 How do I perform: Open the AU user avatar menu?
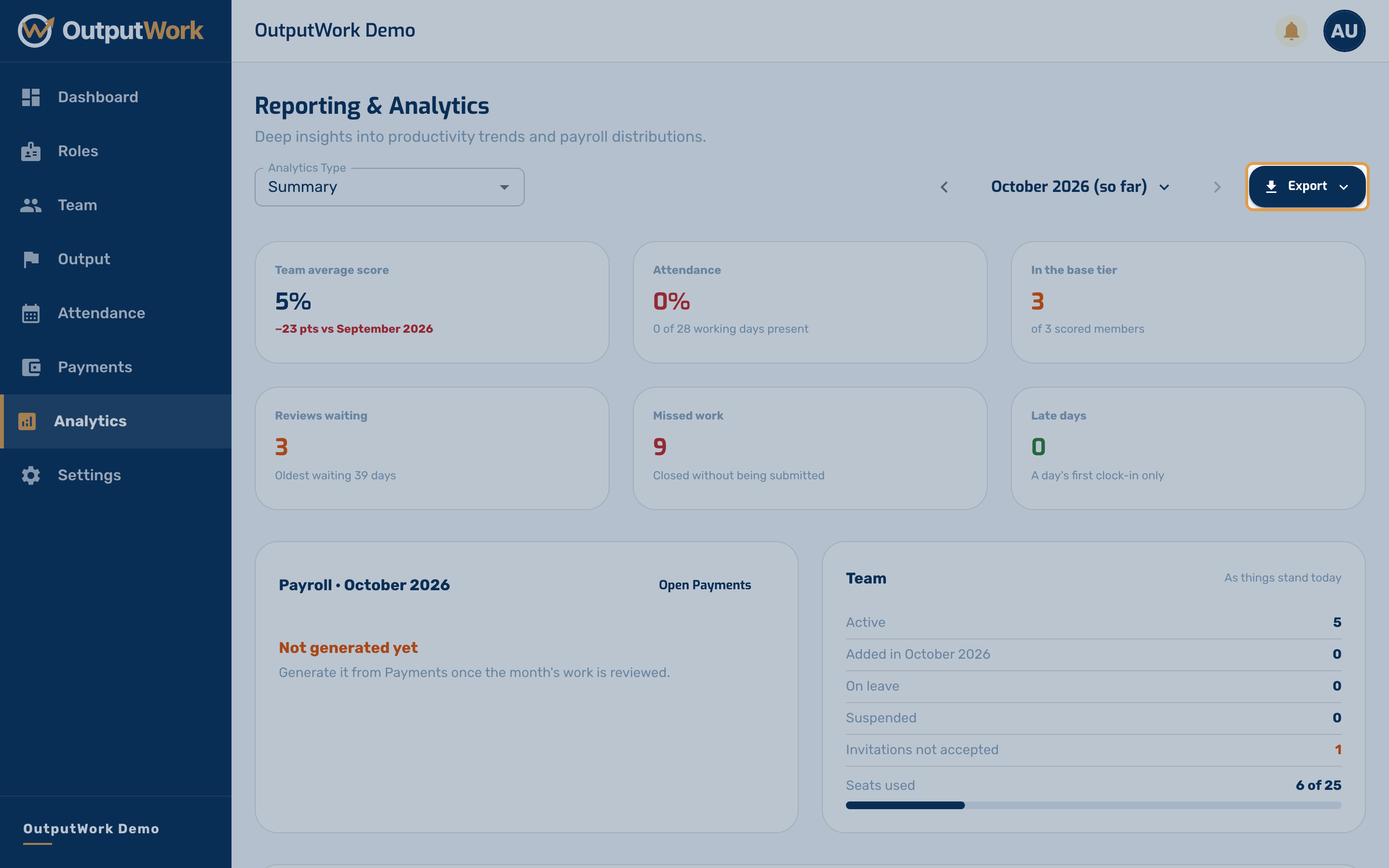(x=1344, y=31)
